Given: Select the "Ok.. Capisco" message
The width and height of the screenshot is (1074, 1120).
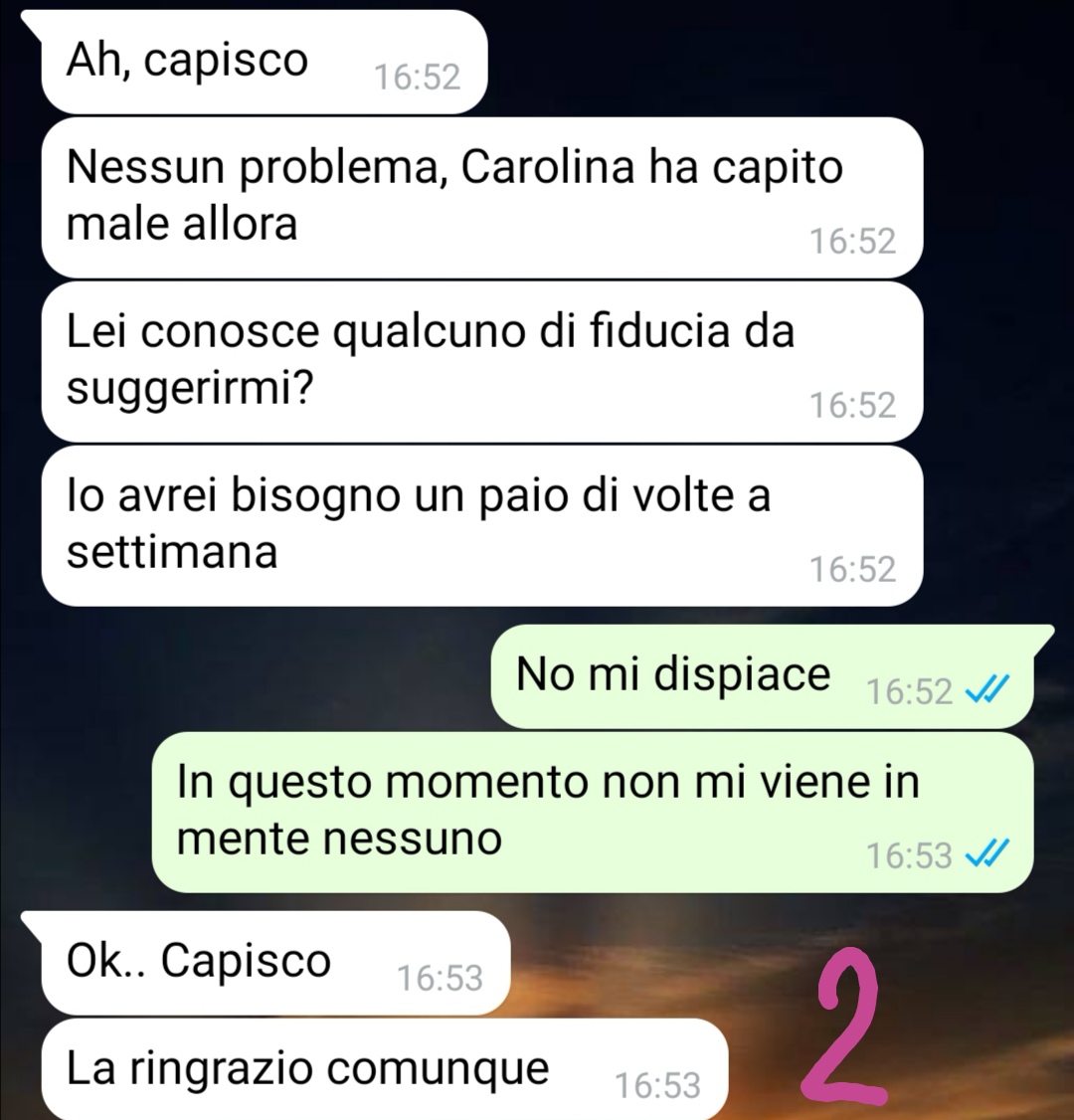Looking at the screenshot, I should coord(275,962).
